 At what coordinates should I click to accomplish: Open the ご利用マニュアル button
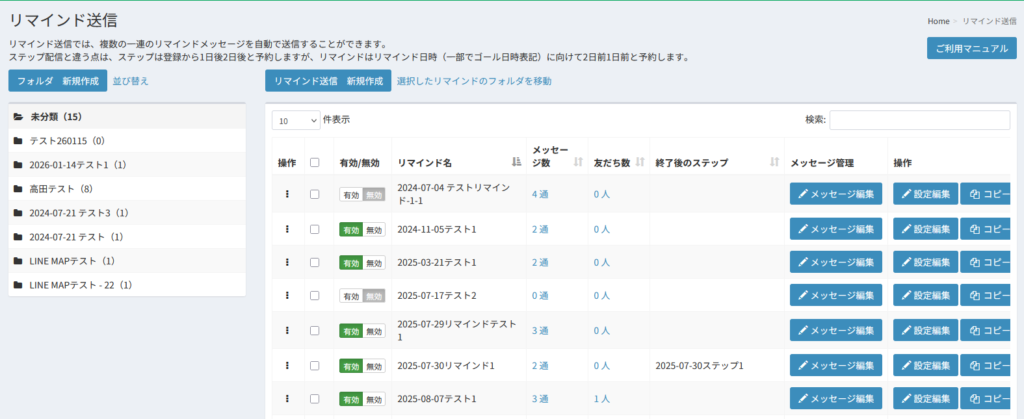coord(971,48)
